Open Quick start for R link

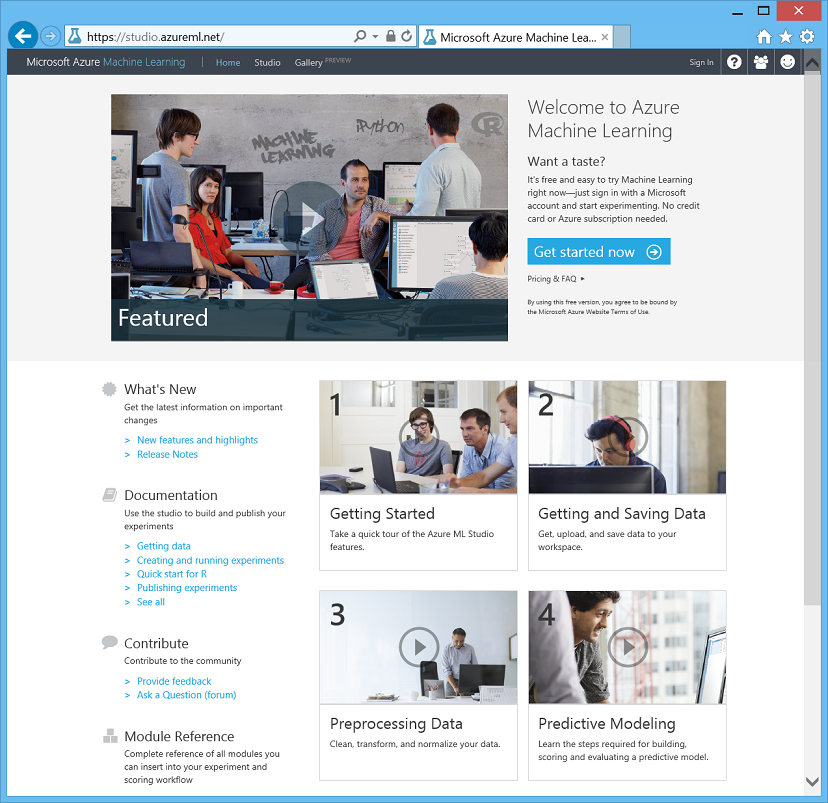click(172, 574)
